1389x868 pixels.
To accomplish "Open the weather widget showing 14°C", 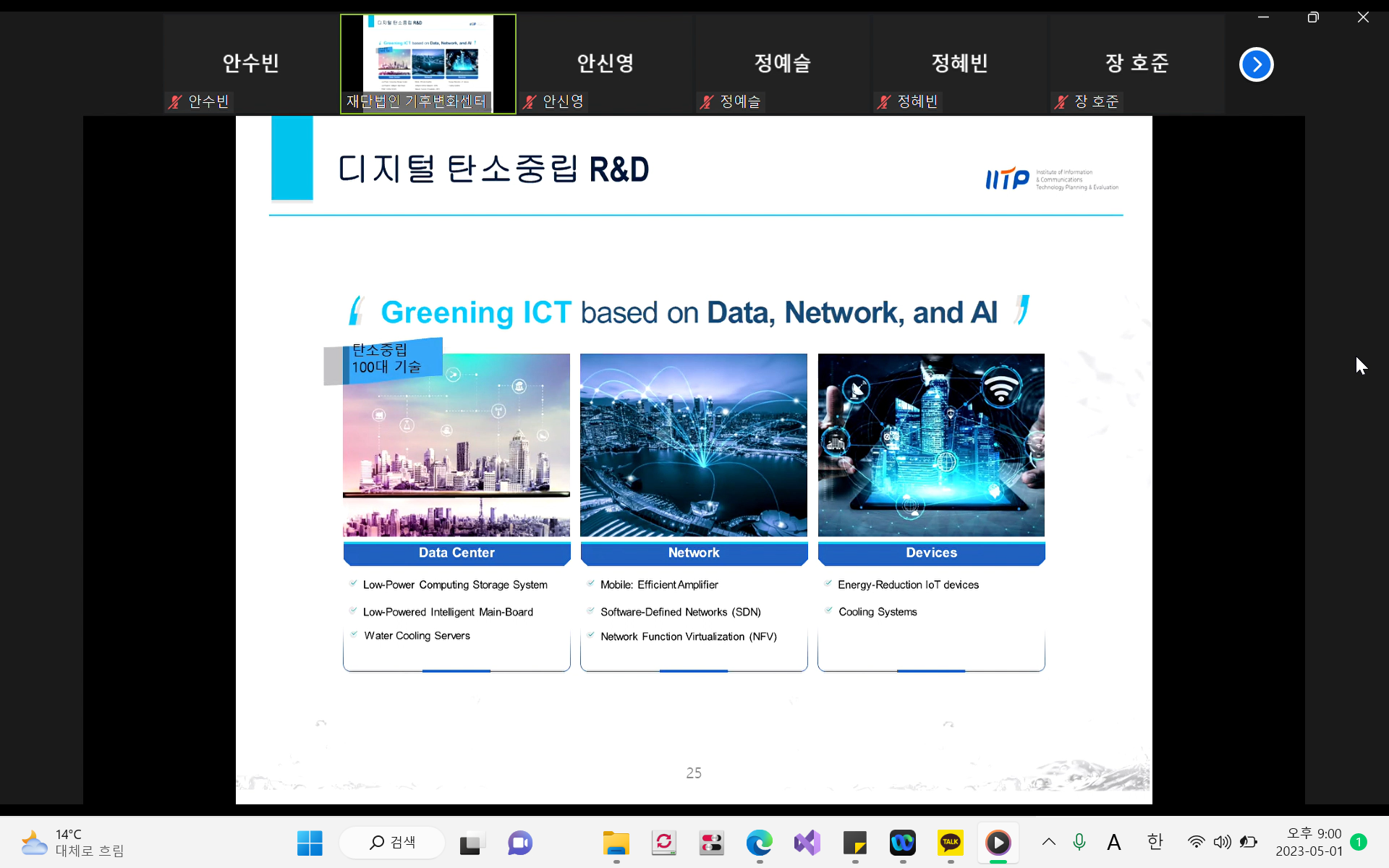I will (72, 843).
